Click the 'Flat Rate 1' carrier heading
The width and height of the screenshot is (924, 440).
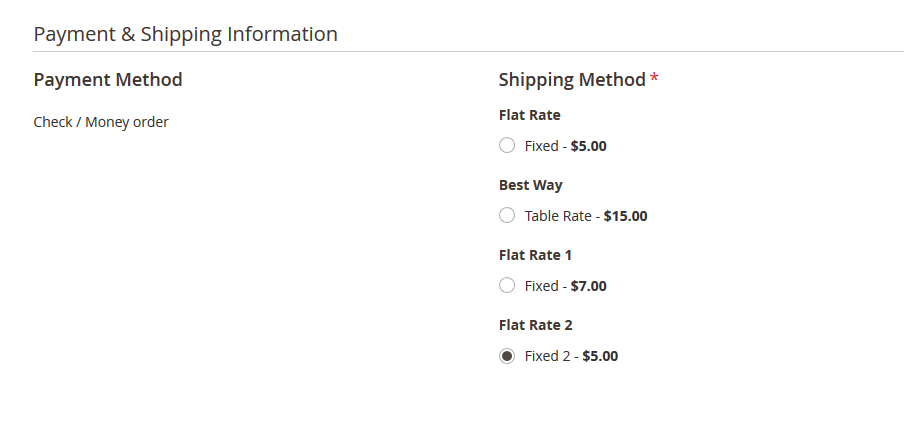535,255
